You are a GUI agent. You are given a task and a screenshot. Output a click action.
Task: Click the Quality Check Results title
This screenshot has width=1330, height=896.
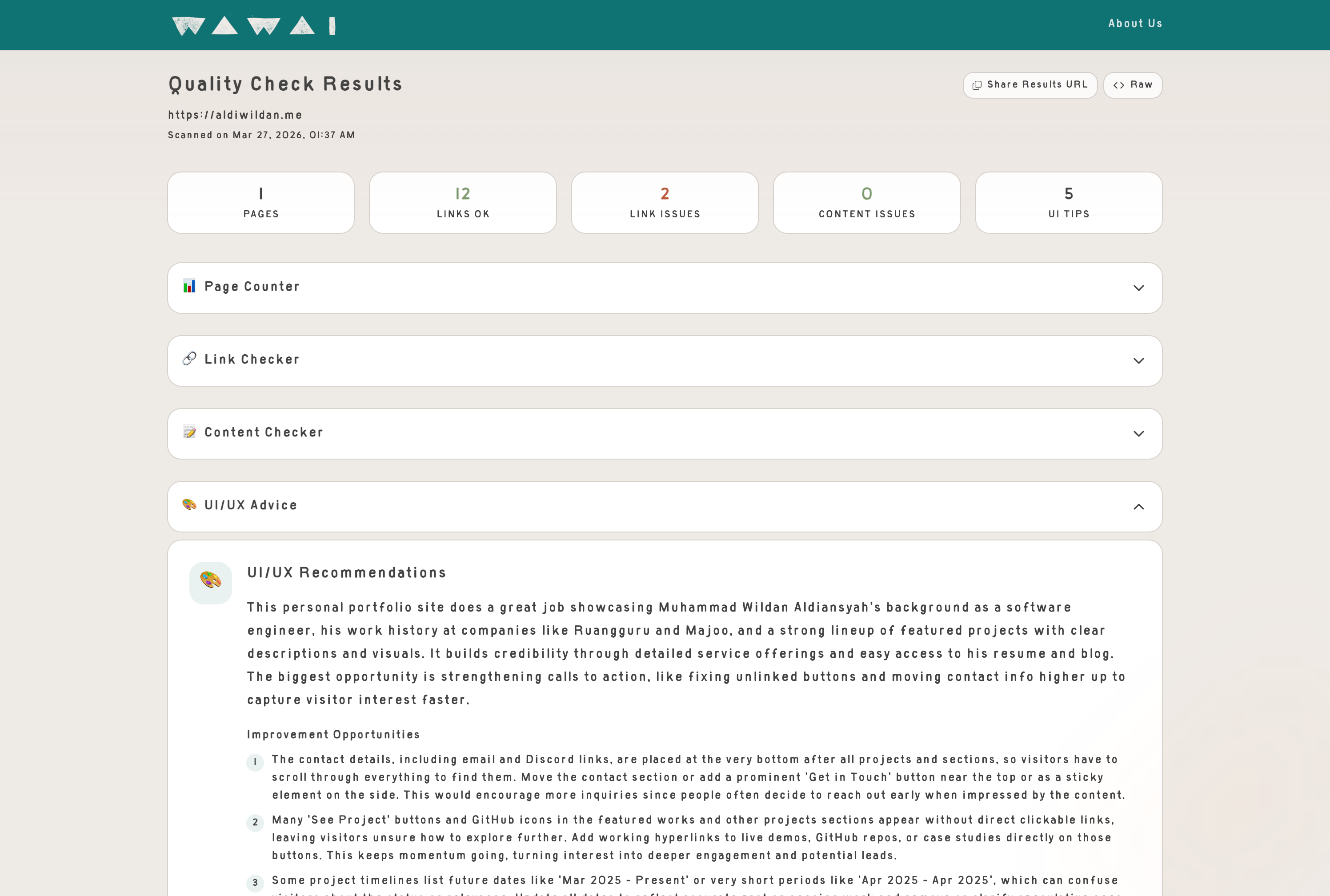[285, 84]
